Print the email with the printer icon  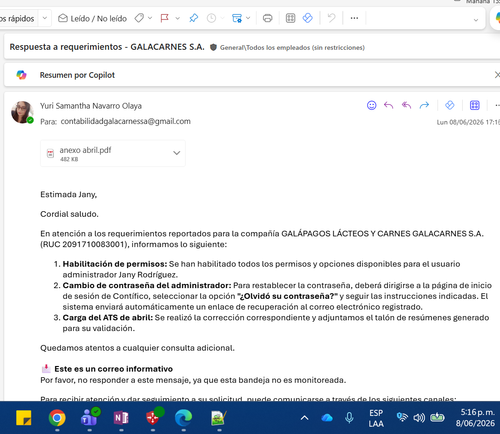tap(267, 18)
